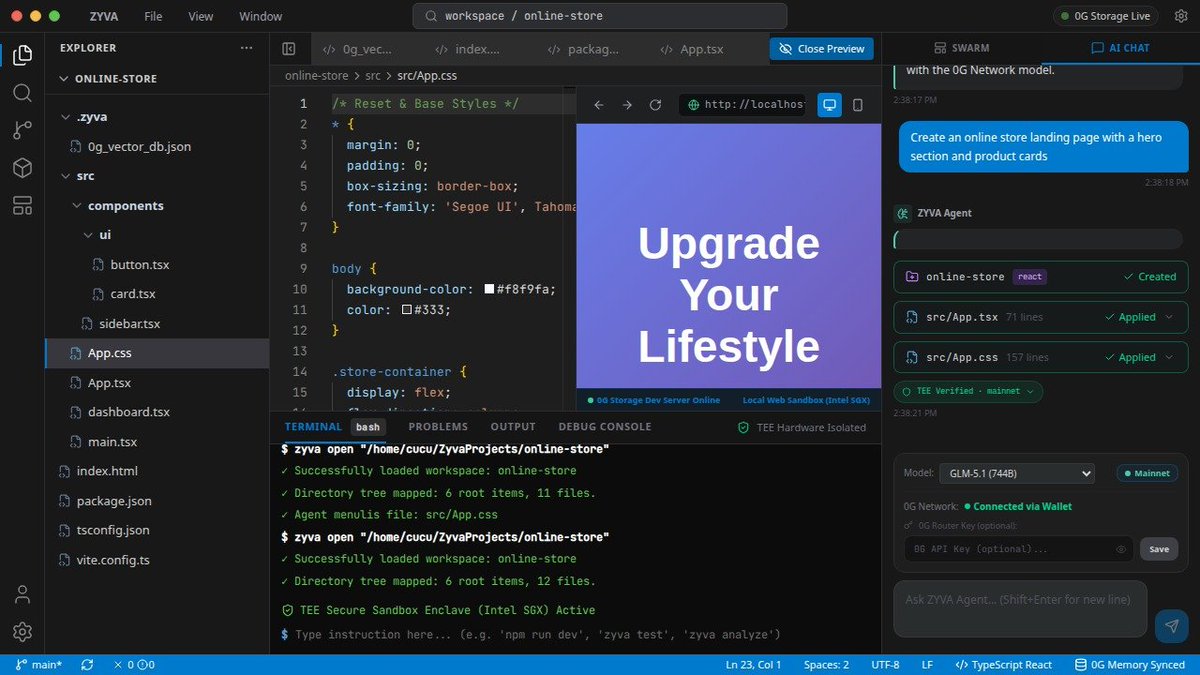Click the ZYVA Agent logo icon
The width and height of the screenshot is (1200, 675).
tap(902, 213)
